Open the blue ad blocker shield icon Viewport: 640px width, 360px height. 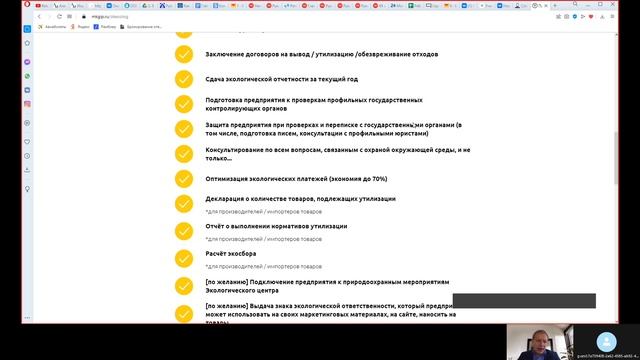575,17
